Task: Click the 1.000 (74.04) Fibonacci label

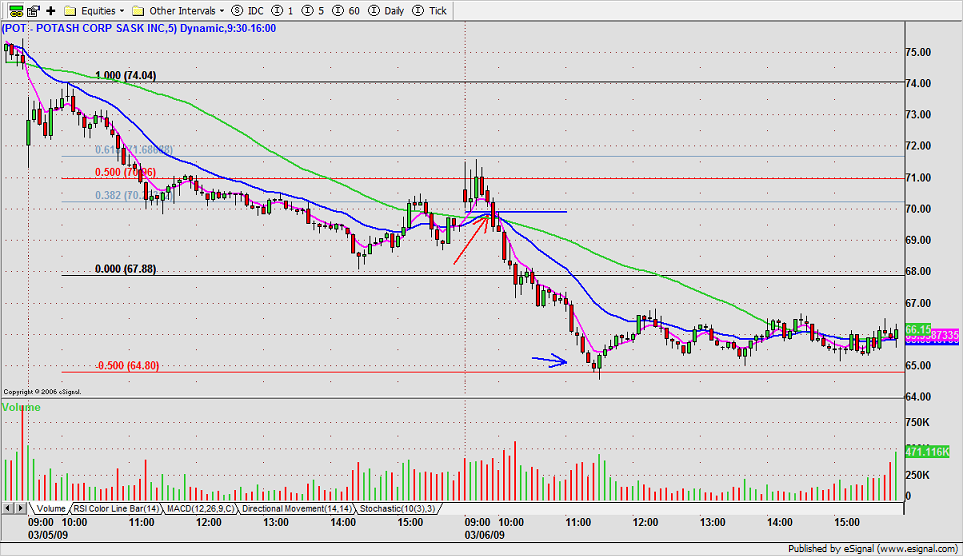Action: 126,76
